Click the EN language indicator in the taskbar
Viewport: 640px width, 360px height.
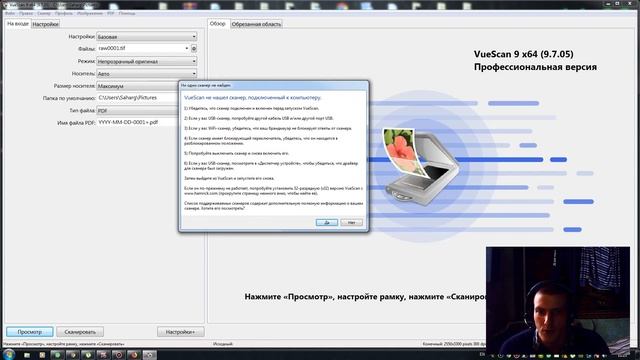coord(482,355)
